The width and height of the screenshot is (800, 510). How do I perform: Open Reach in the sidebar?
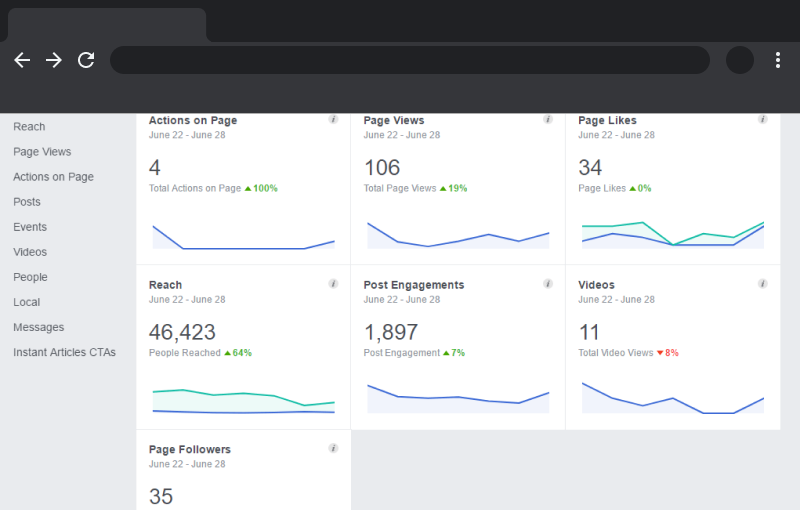[x=29, y=126]
